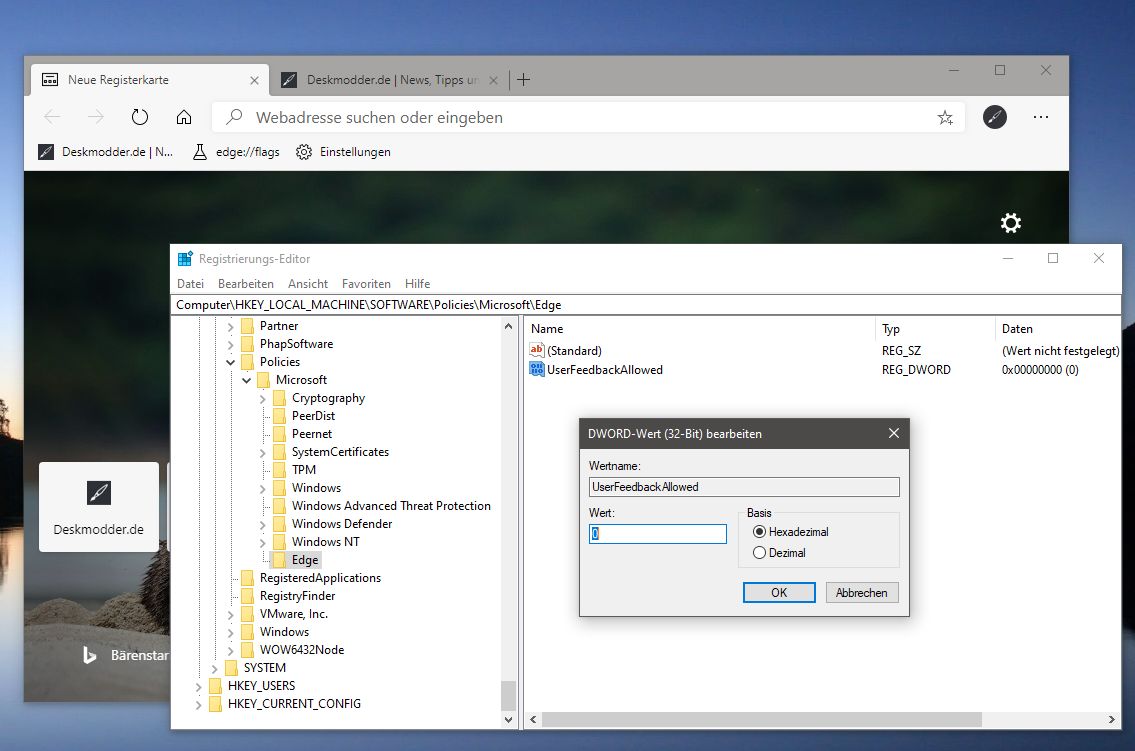The width and height of the screenshot is (1135, 751).
Task: Click the registry path address bar
Action: click(646, 305)
